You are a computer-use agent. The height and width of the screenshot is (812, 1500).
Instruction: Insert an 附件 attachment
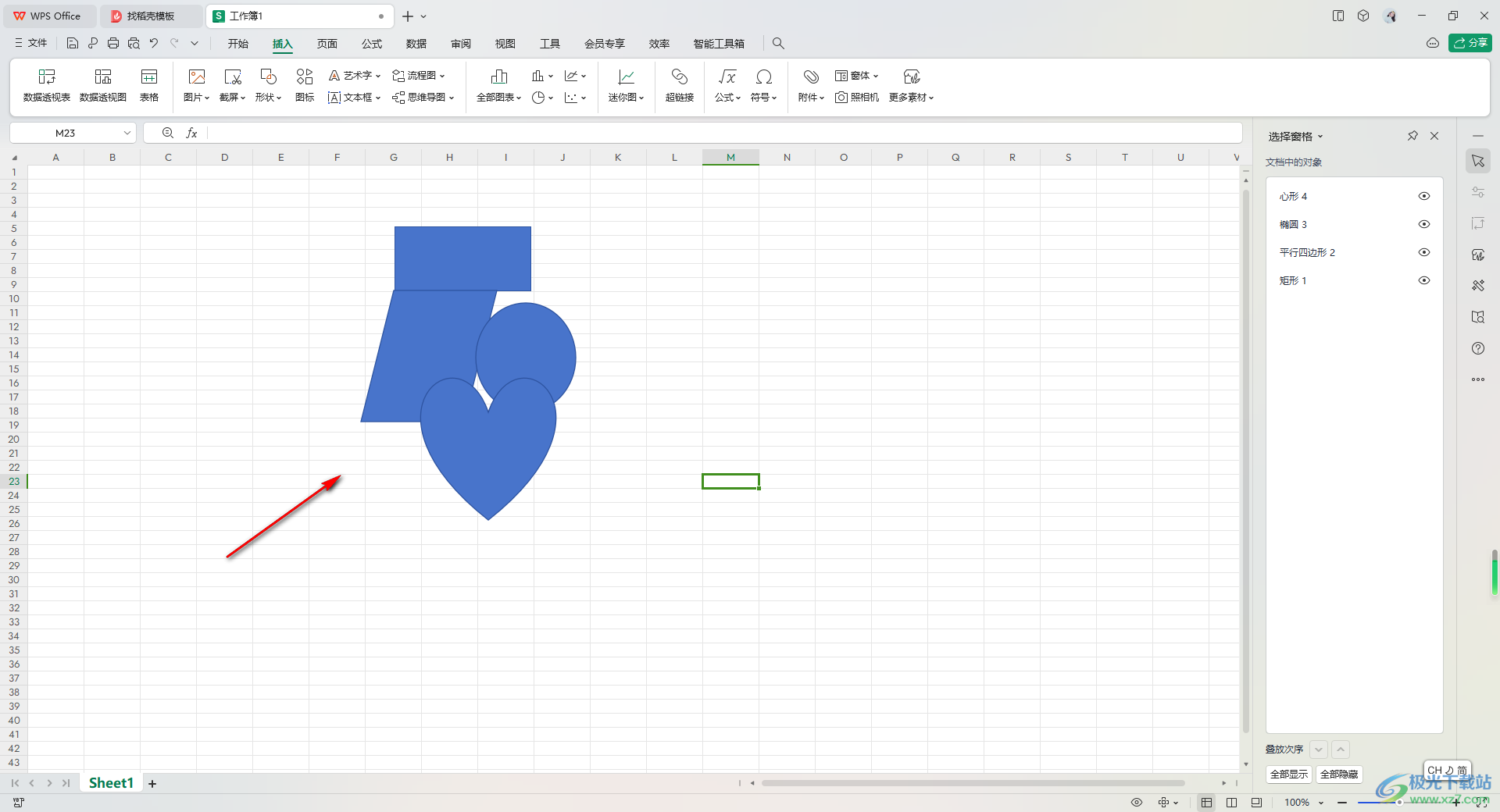(811, 86)
